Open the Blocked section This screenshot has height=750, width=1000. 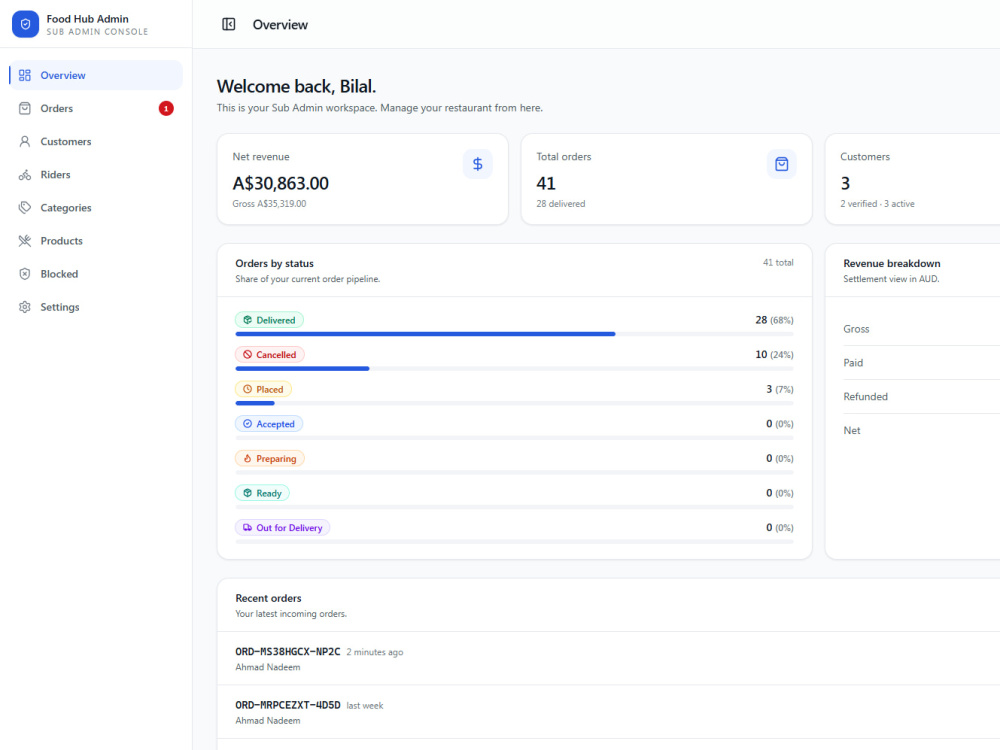96,274
